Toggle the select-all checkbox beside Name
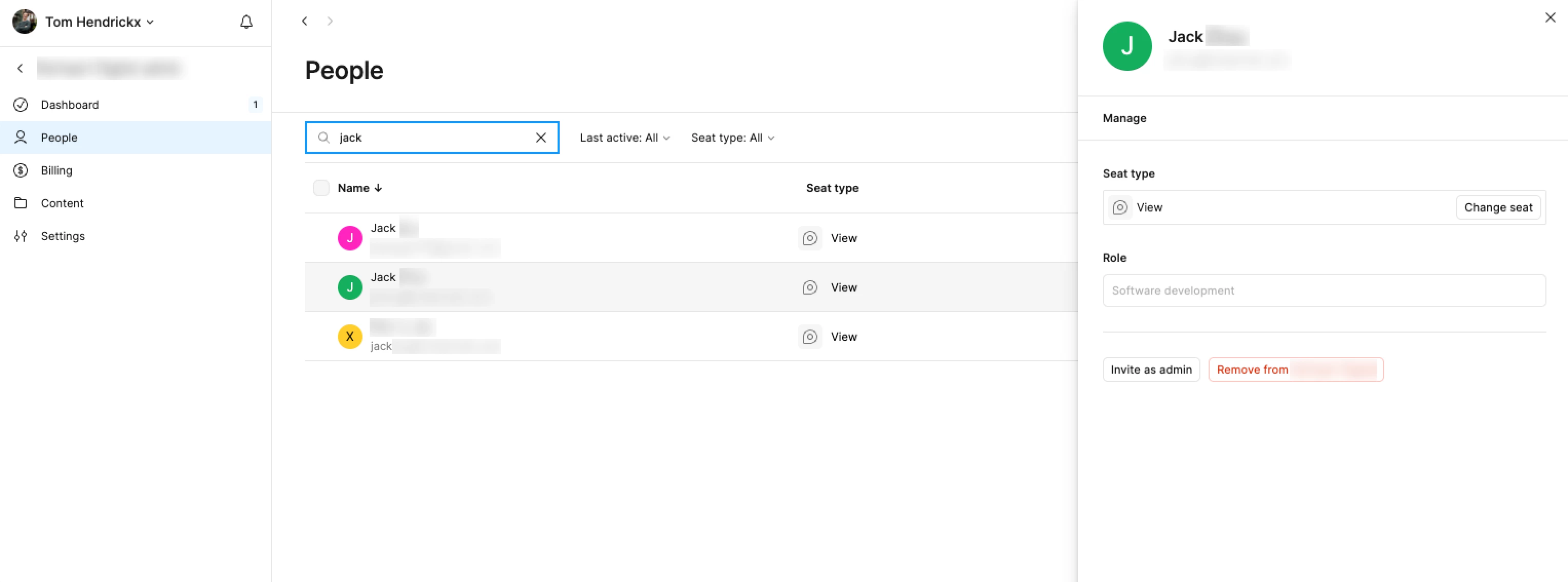 [321, 188]
